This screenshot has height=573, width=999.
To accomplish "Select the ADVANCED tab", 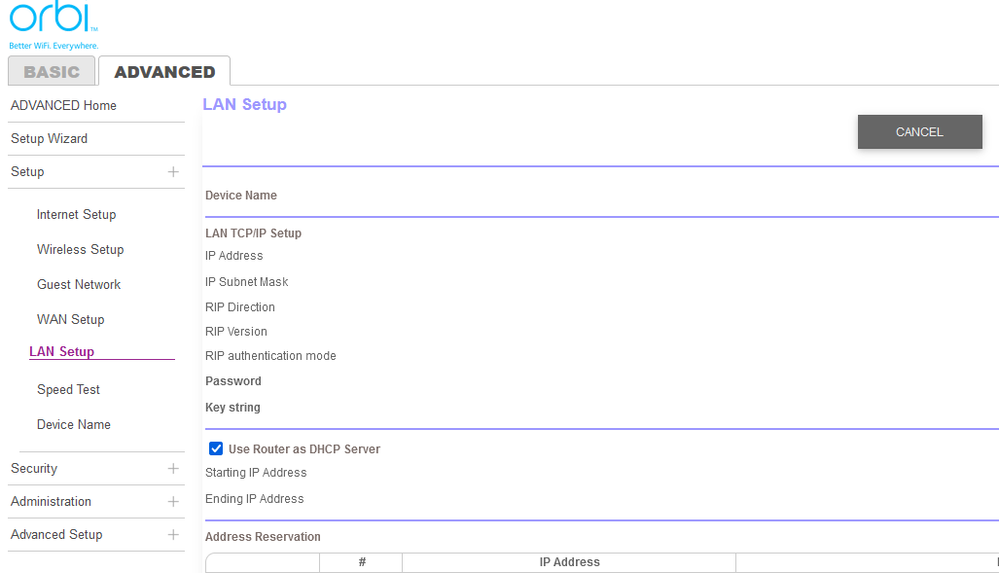I will (164, 72).
